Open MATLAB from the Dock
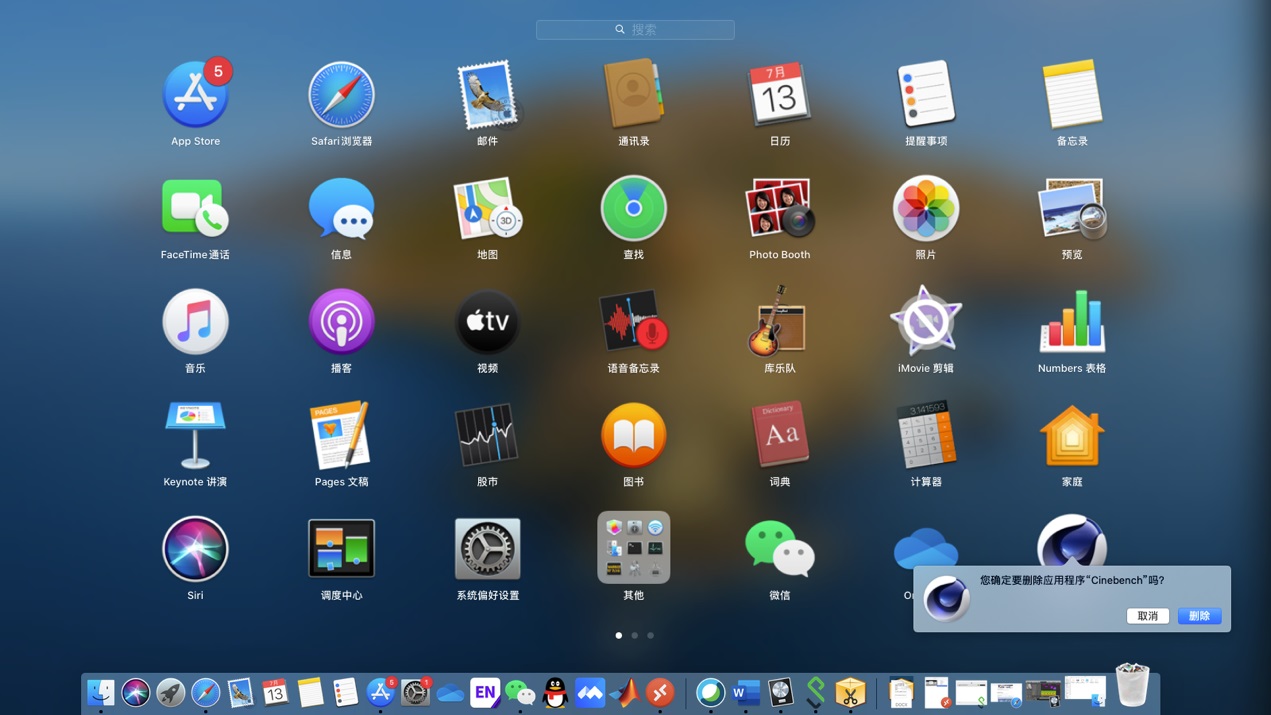This screenshot has width=1271, height=715. click(625, 692)
